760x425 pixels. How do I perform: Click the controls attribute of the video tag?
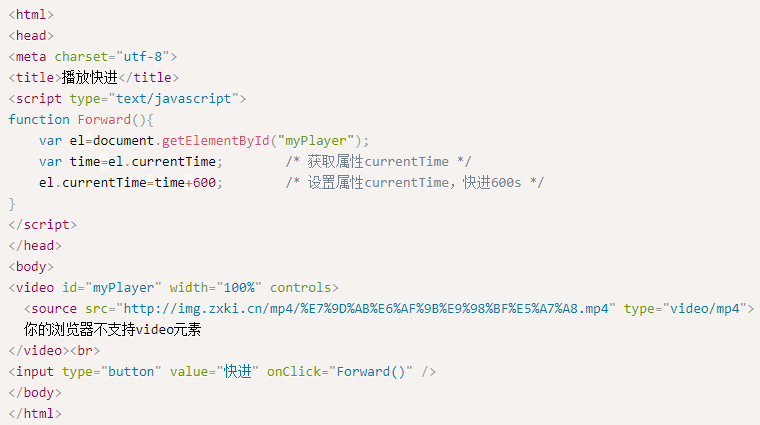304,287
